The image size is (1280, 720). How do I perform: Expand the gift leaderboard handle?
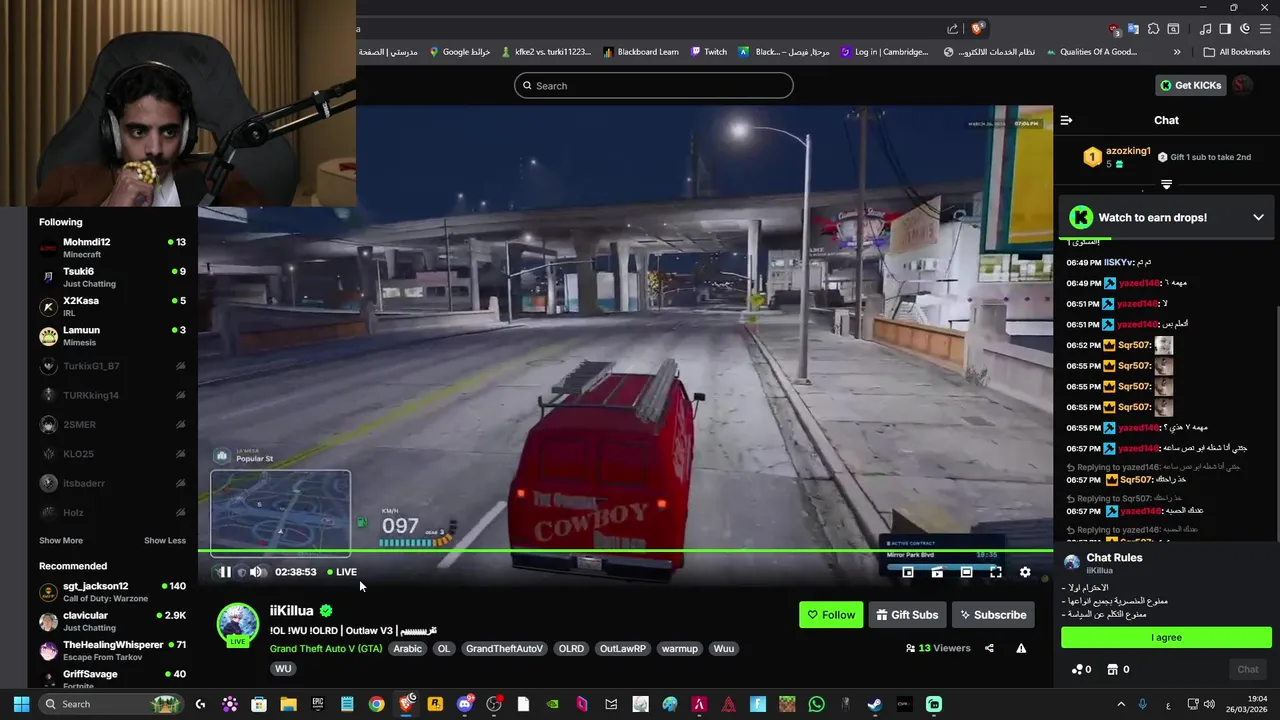pyautogui.click(x=1166, y=184)
